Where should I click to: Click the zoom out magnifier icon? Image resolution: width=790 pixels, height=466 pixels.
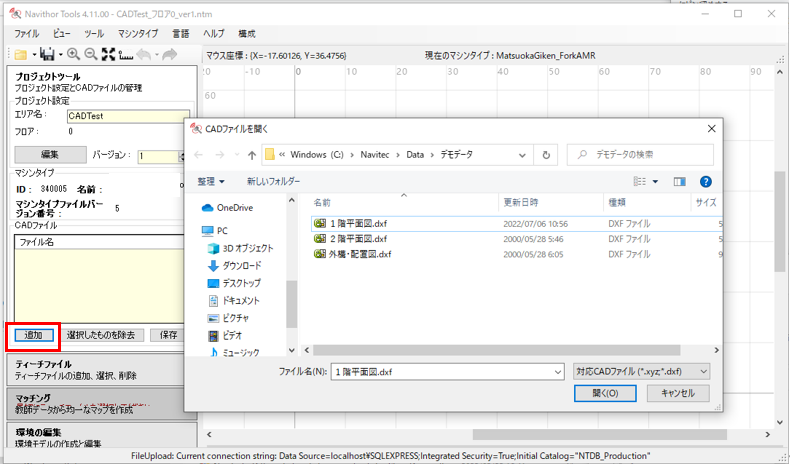(x=90, y=54)
